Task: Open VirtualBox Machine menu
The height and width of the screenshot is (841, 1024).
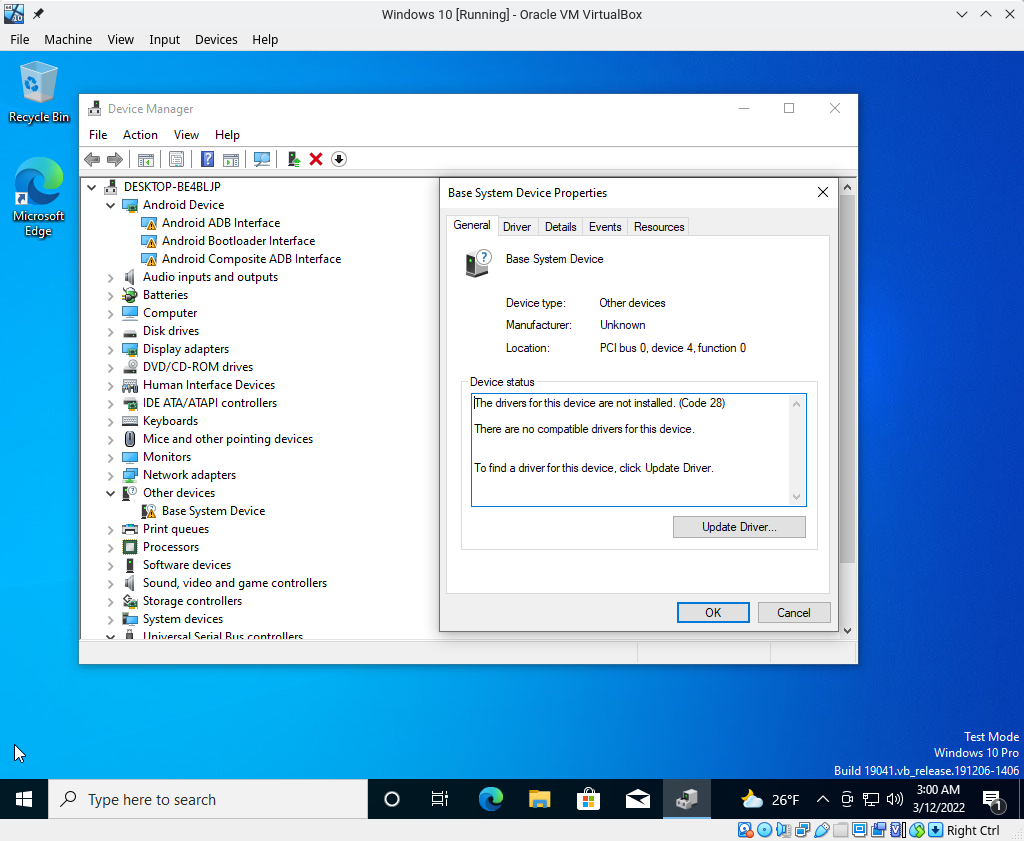Action: click(x=68, y=39)
